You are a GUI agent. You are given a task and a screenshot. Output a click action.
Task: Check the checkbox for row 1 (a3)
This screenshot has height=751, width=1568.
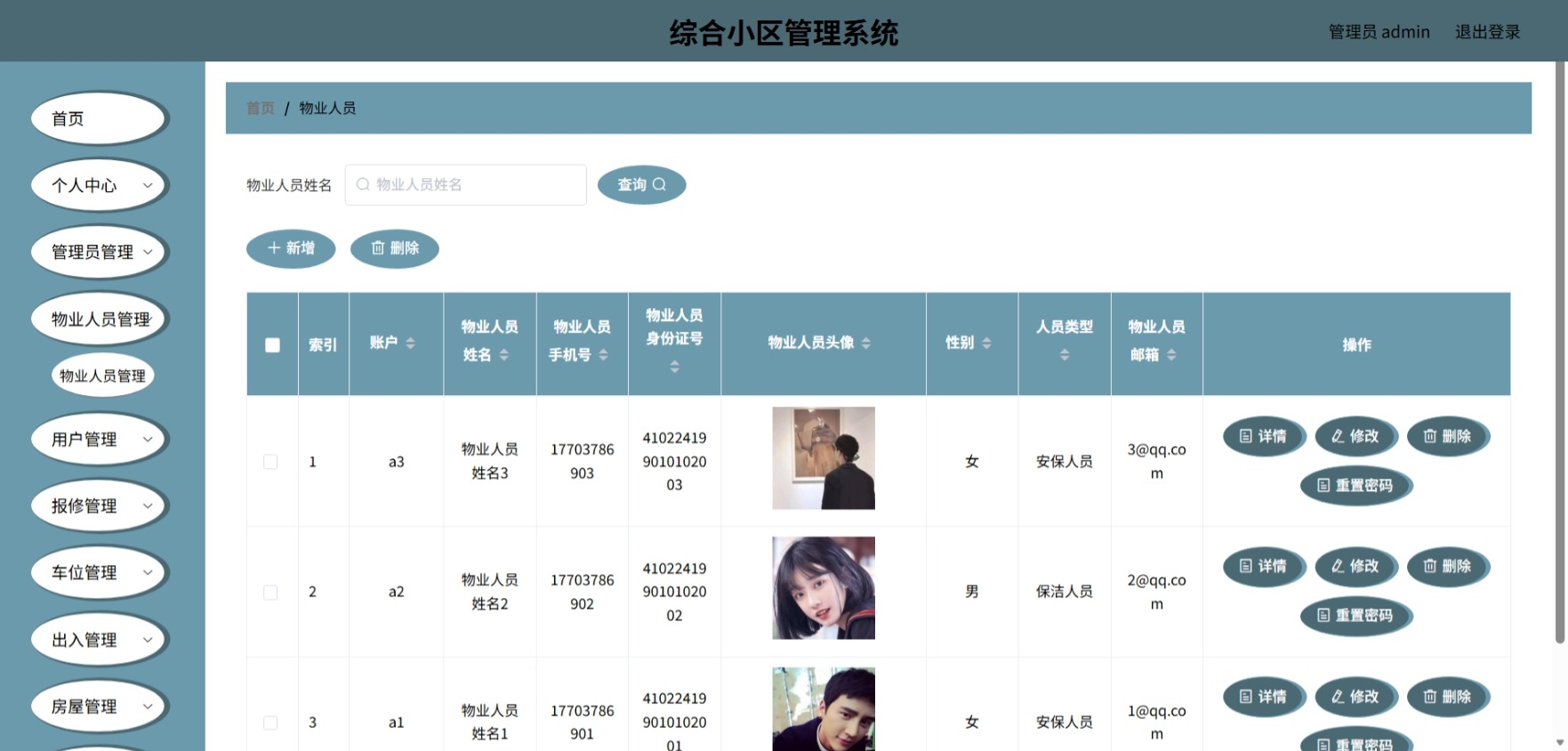[x=270, y=462]
